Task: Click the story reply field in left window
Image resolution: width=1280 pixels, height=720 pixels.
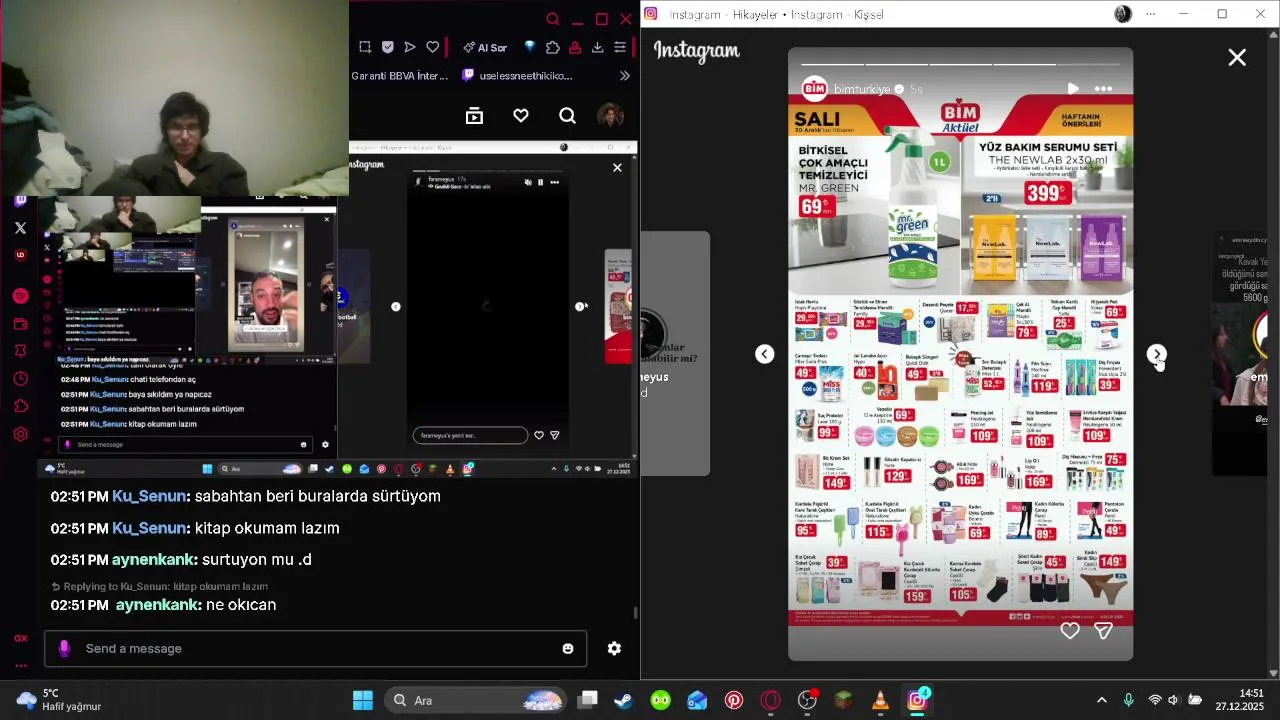Action: click(470, 435)
